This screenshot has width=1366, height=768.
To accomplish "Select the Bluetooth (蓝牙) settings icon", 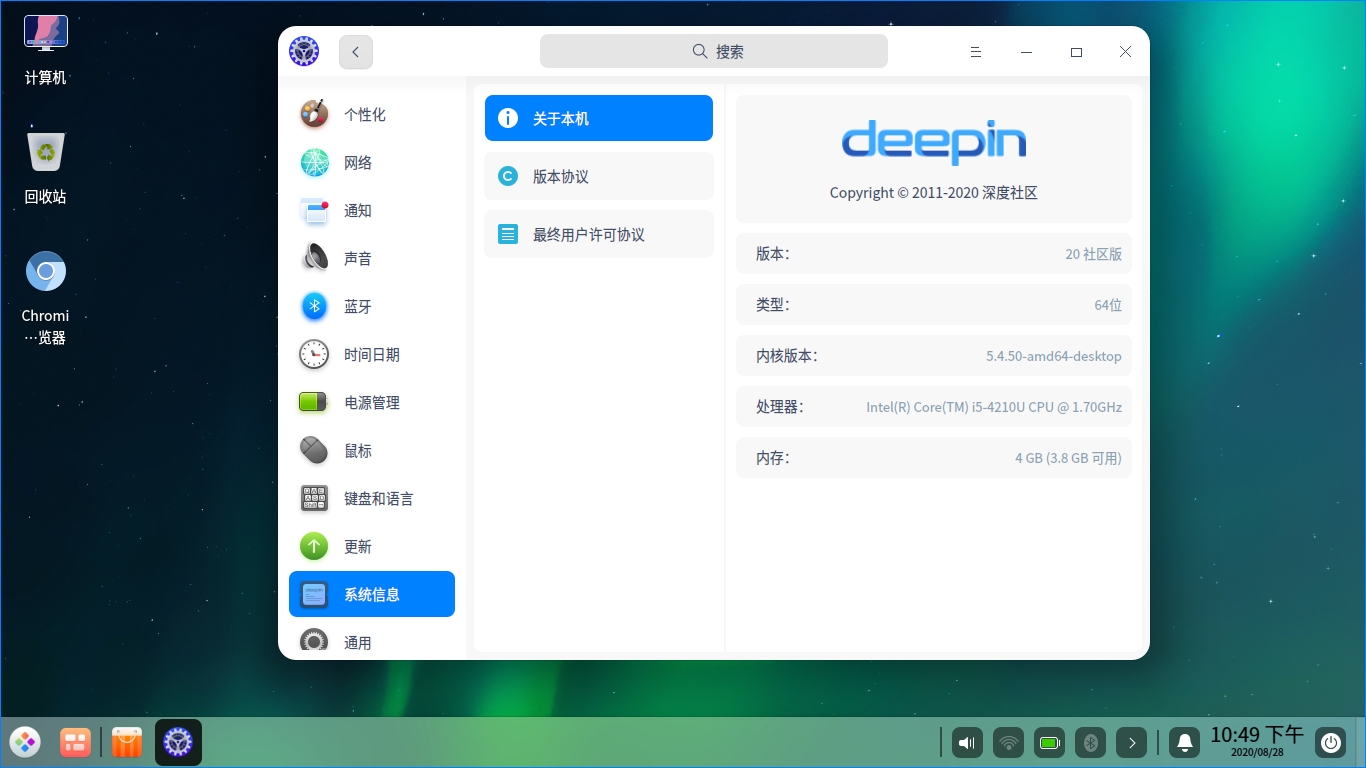I will pyautogui.click(x=315, y=307).
